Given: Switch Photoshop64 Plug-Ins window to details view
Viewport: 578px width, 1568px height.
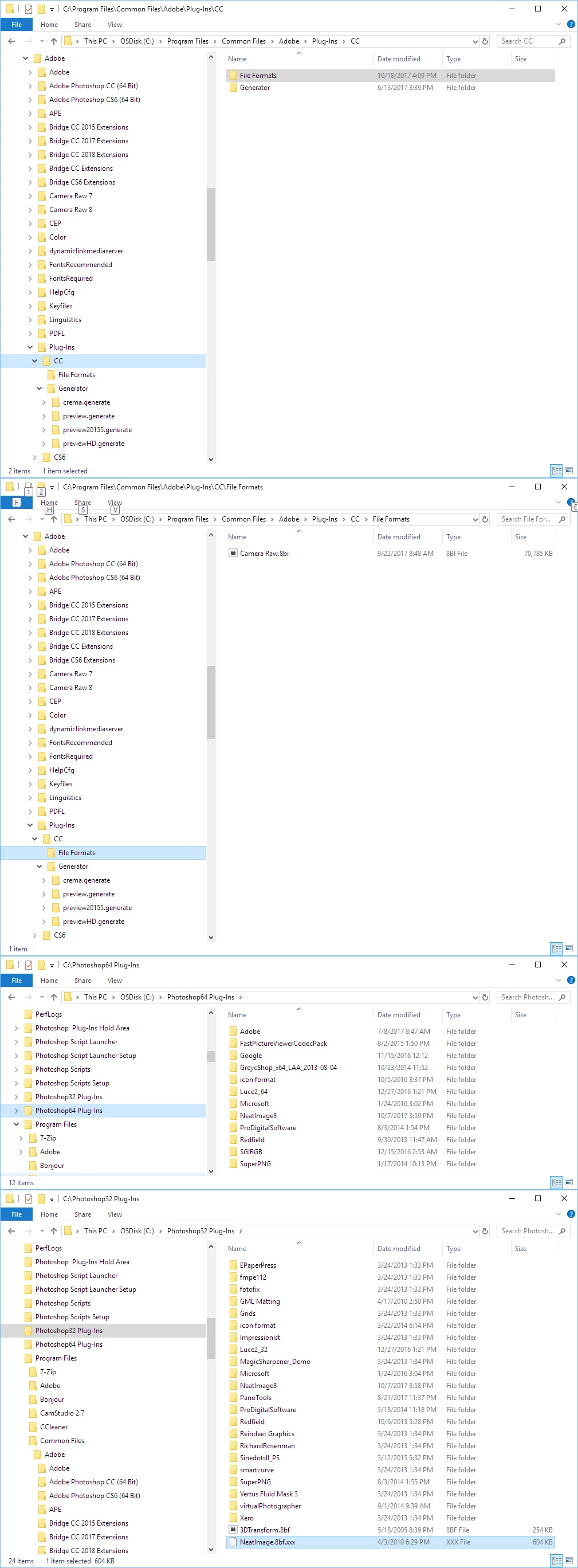Looking at the screenshot, I should pos(556,1182).
